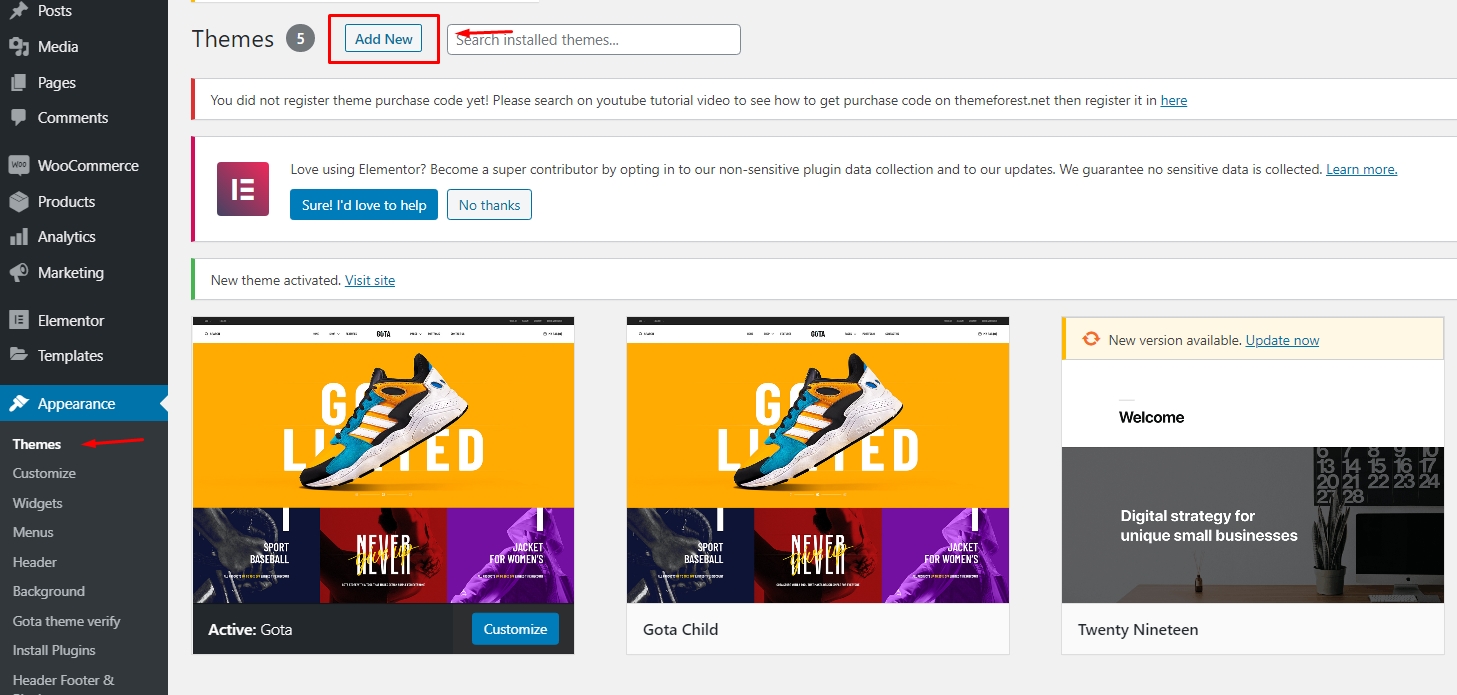Click the 'Active: Gota' label
Image resolution: width=1457 pixels, height=695 pixels.
[x=250, y=630]
